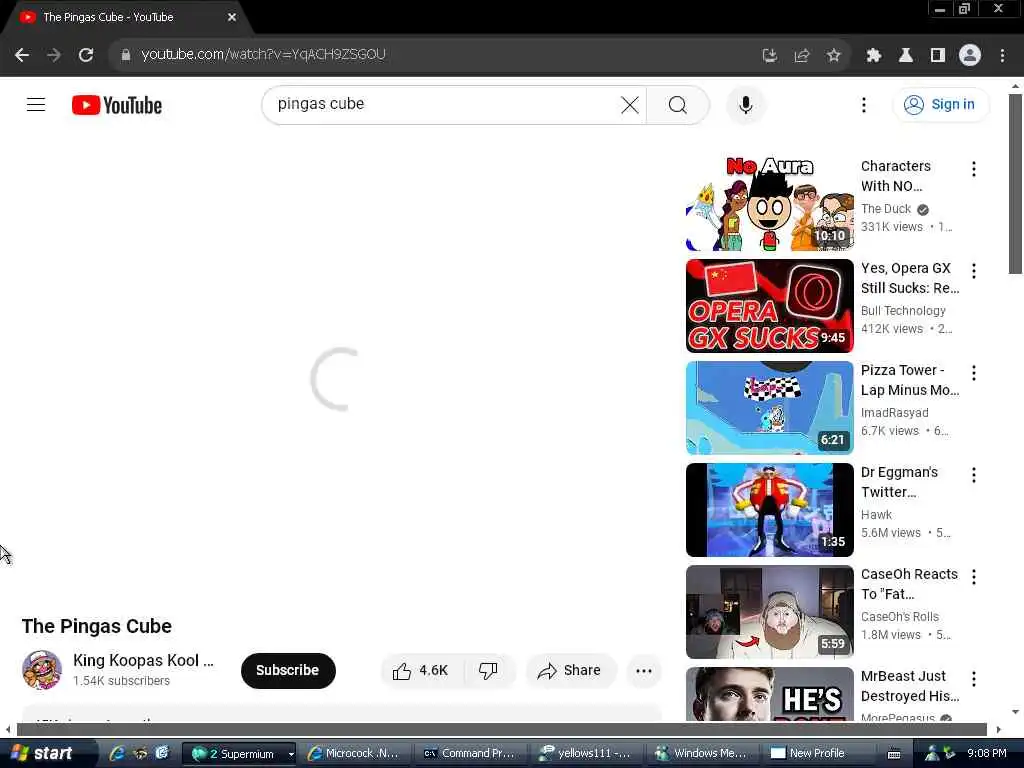
Task: Open more actions ellipsis beside Share
Action: pos(644,671)
